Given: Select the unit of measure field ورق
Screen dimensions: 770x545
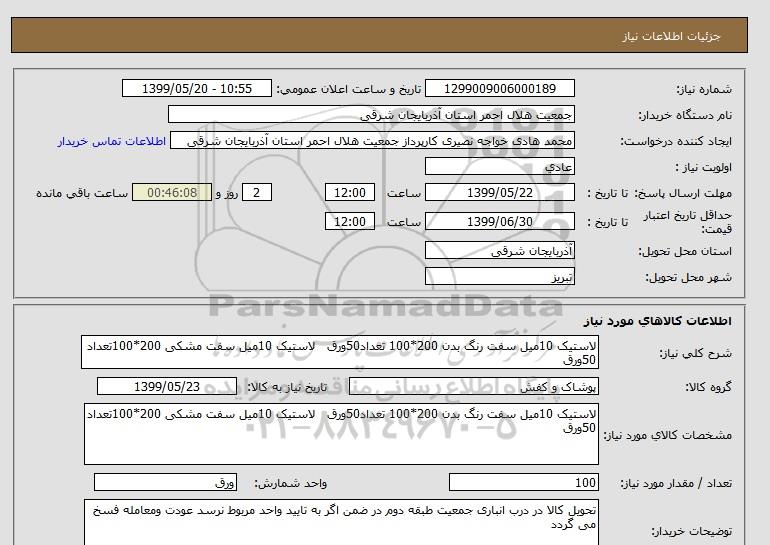Looking at the screenshot, I should click(x=165, y=482).
